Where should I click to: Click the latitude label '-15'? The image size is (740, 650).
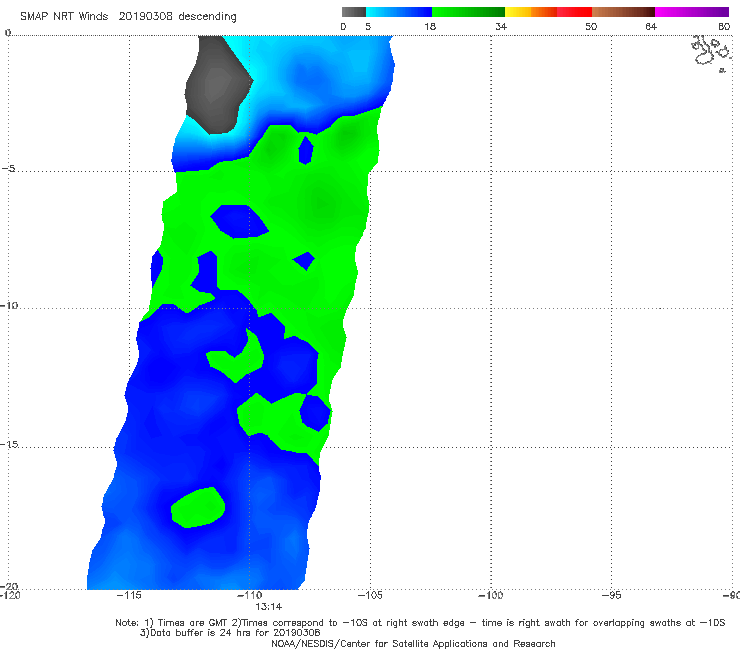9,444
